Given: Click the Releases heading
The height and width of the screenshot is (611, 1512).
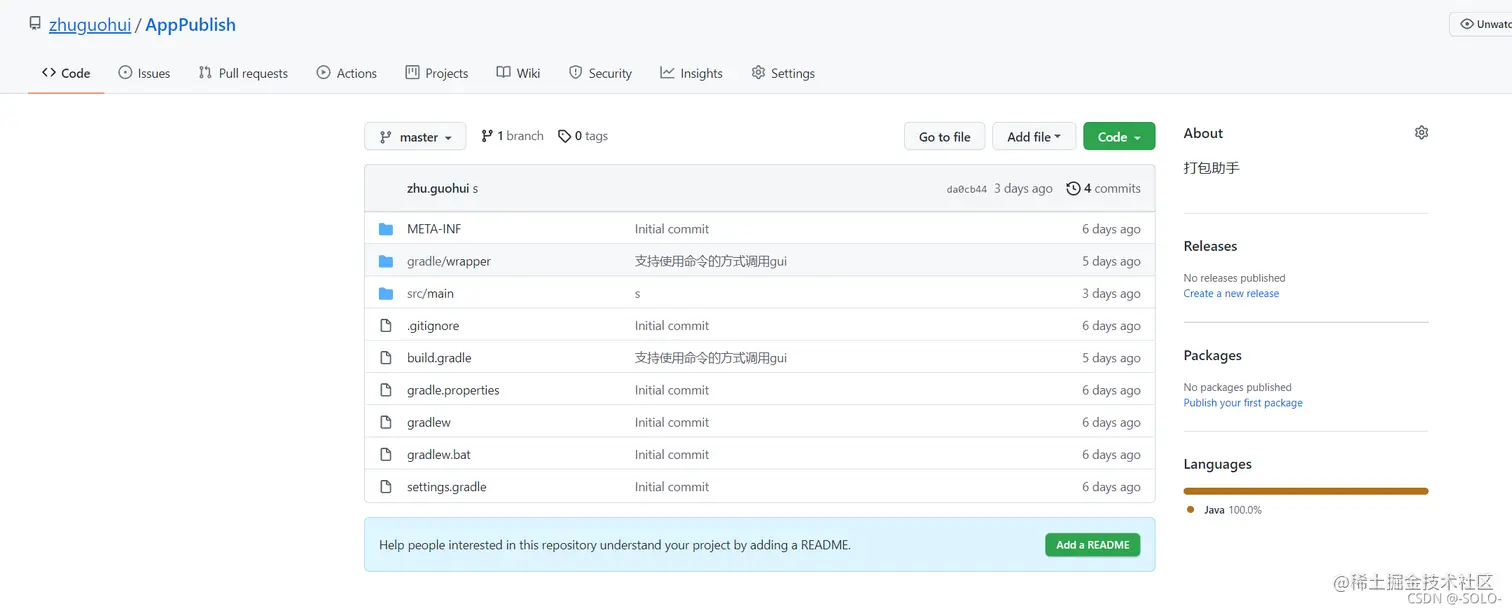Looking at the screenshot, I should pos(1210,246).
